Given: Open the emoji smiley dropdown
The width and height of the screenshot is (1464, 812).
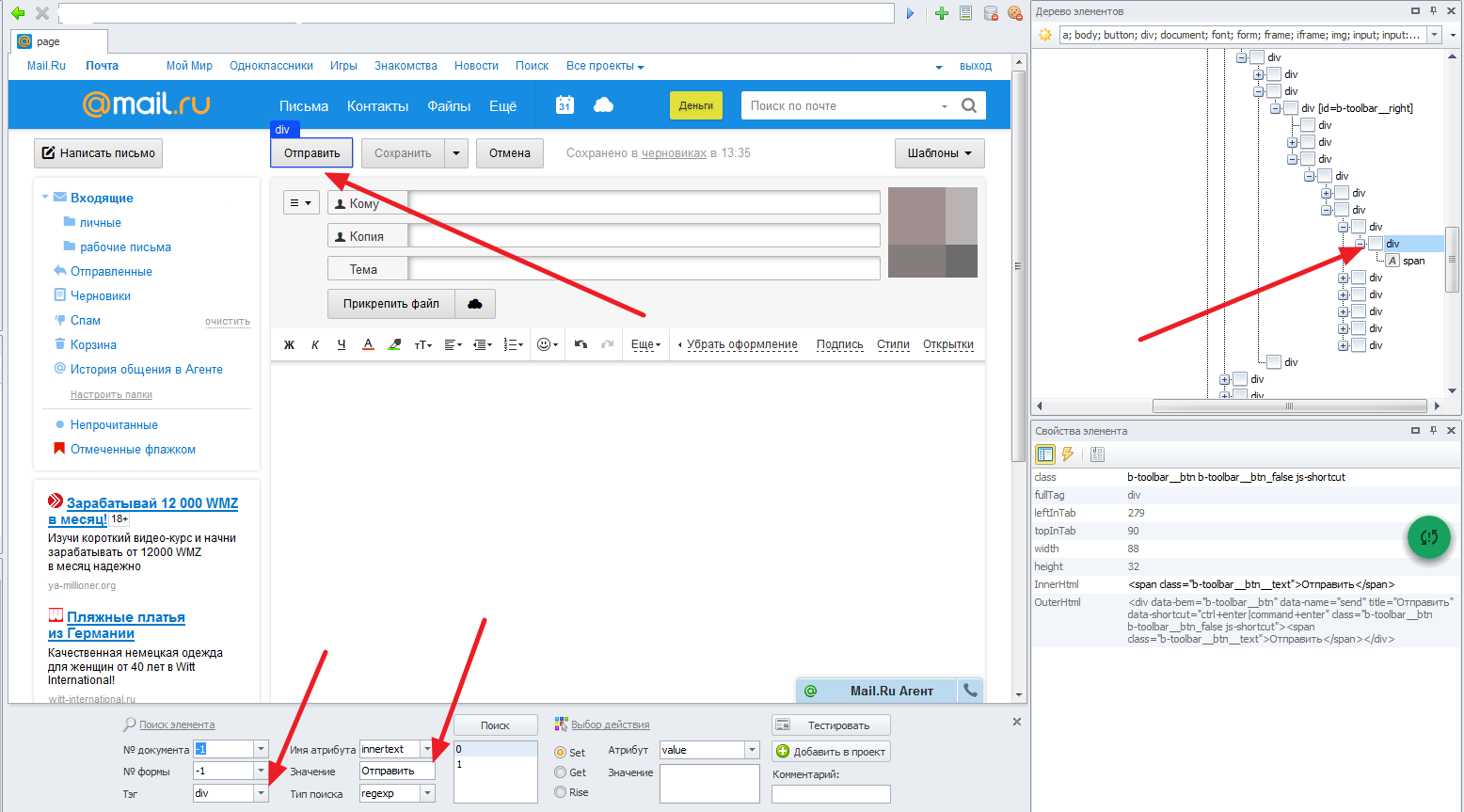Looking at the screenshot, I should (x=547, y=344).
